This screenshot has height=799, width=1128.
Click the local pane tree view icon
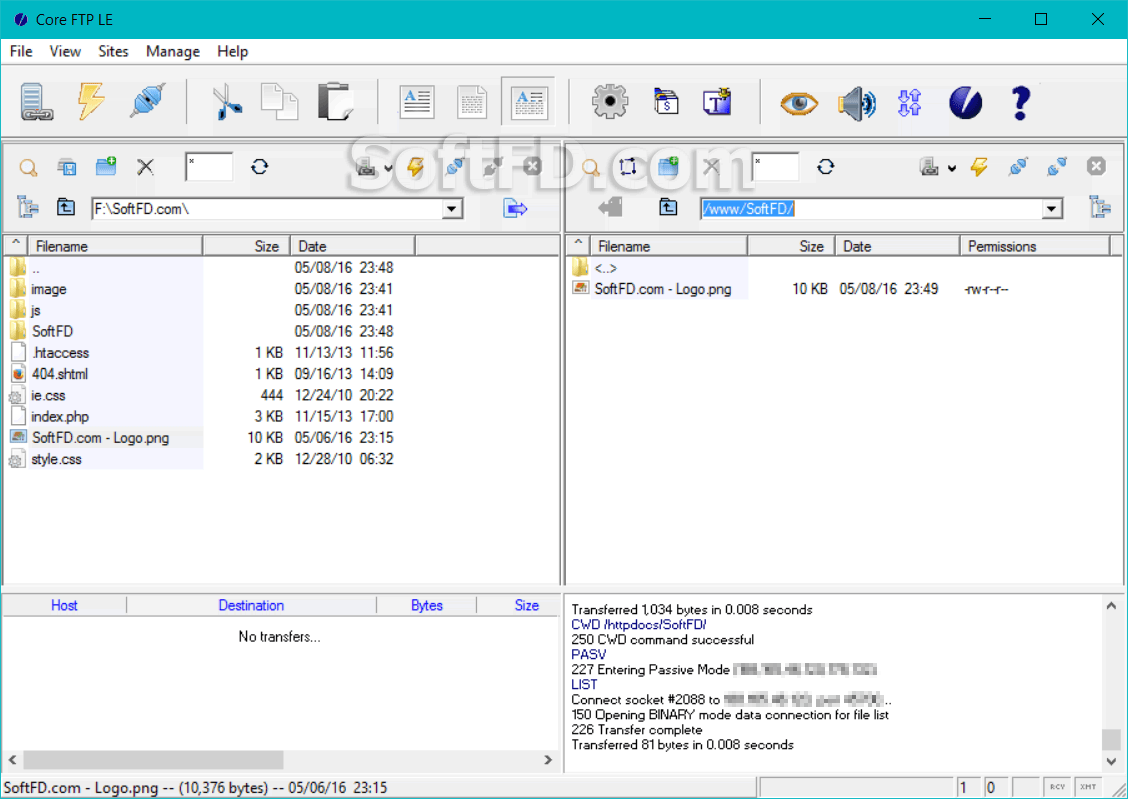pos(28,207)
